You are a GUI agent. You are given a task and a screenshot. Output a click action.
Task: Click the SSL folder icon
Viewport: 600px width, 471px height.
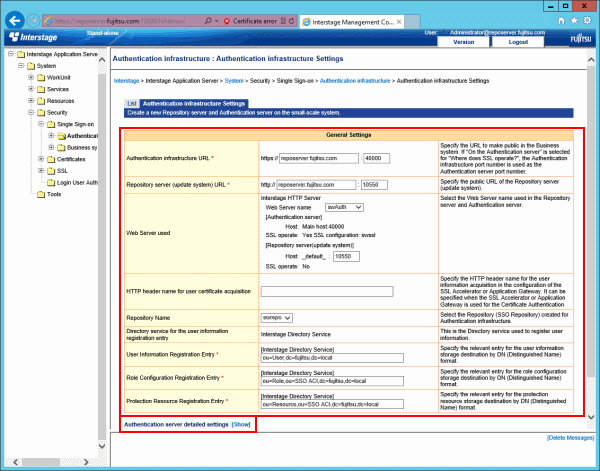51,171
